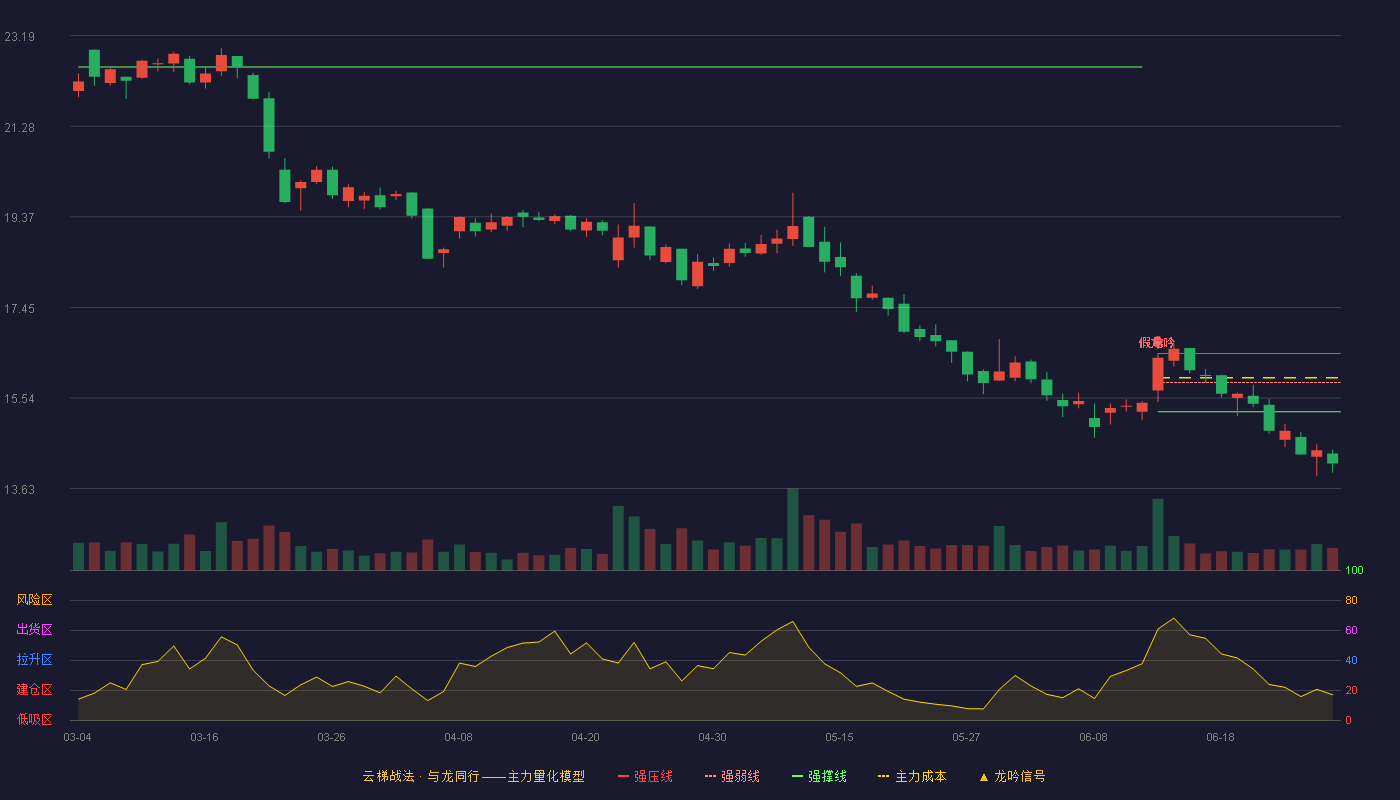This screenshot has width=1400, height=800.
Task: Click the 强压线 red line legend marker
Action: click(623, 776)
